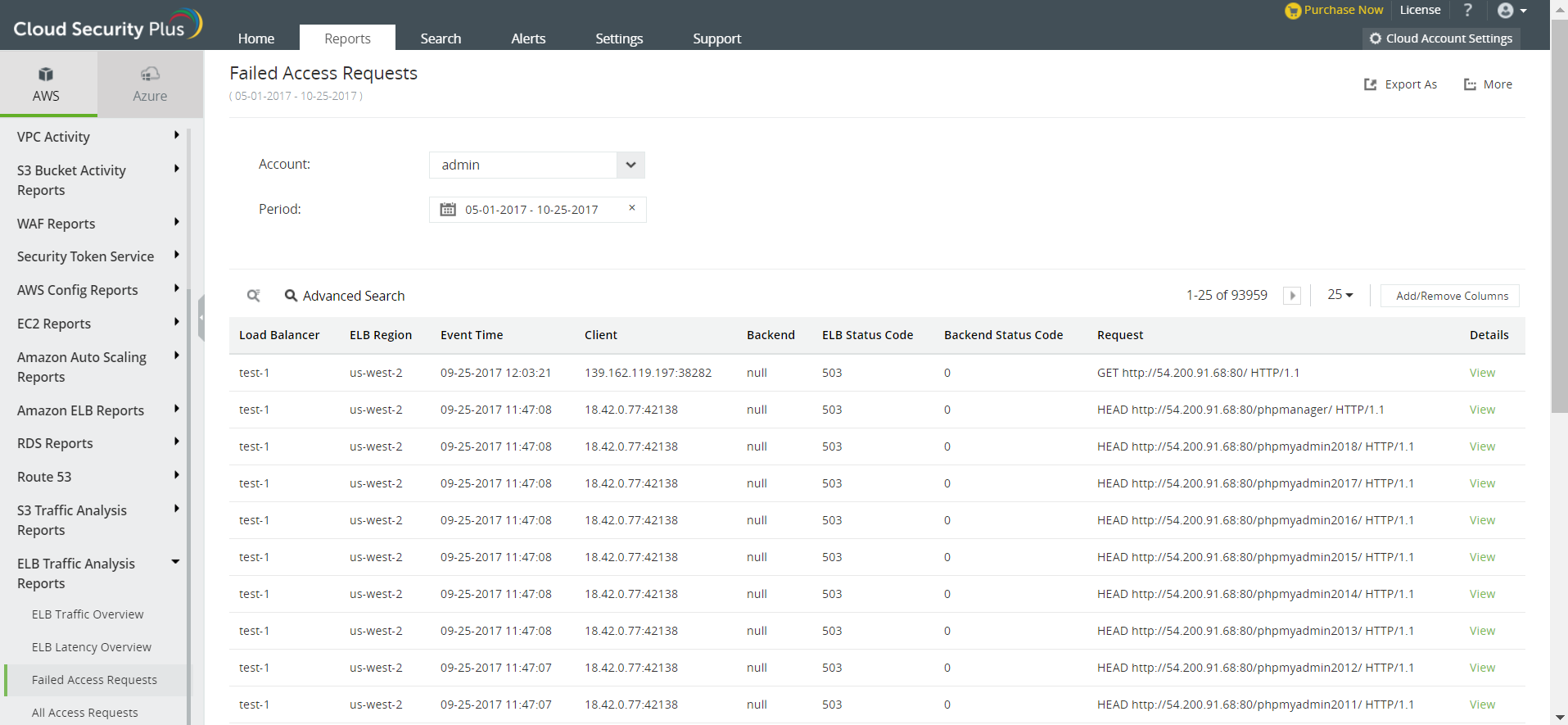Open ELB Latency Overview report

pos(92,647)
